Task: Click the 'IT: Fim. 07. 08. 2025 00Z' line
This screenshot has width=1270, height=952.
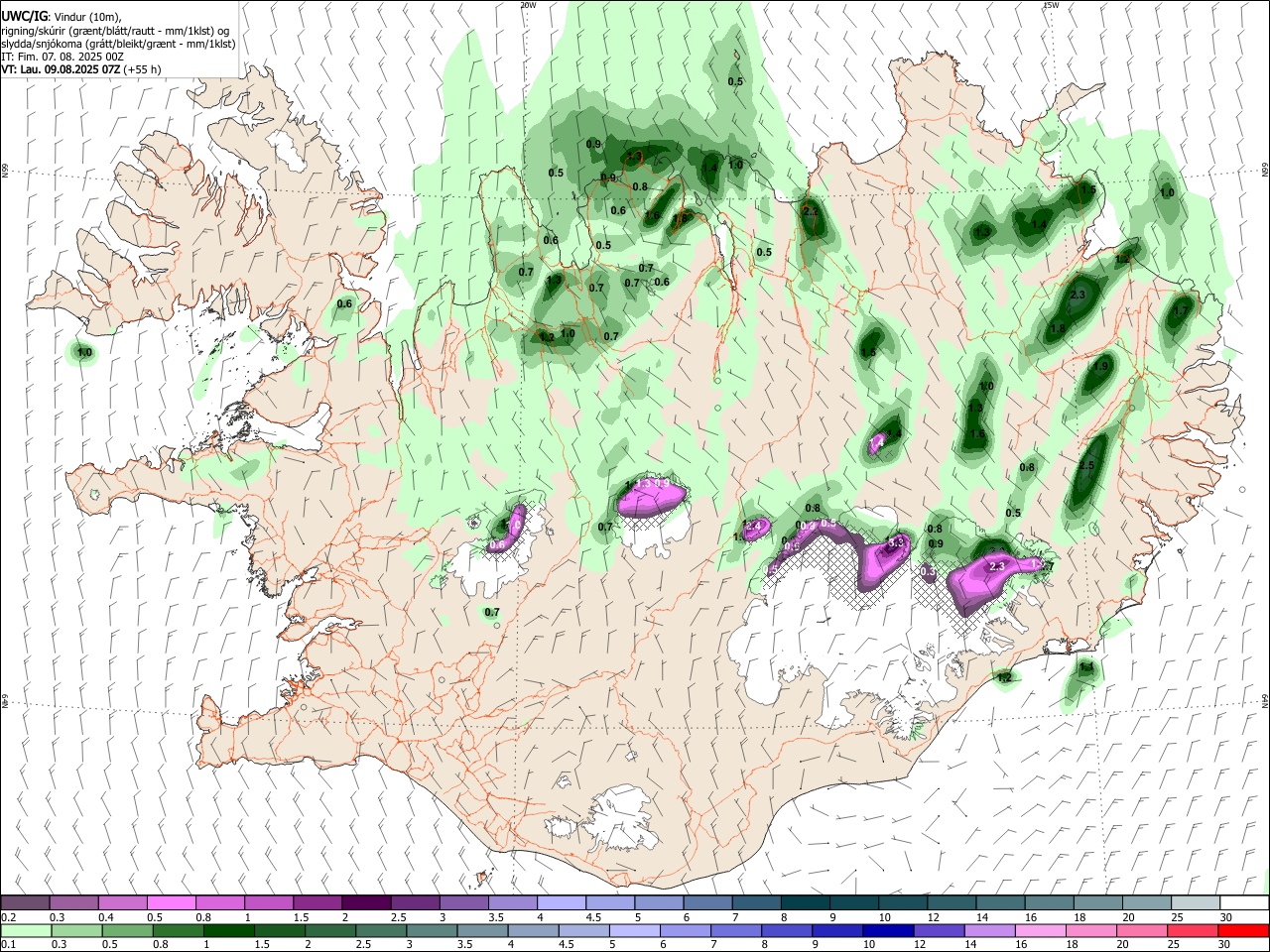Action: 63,57
